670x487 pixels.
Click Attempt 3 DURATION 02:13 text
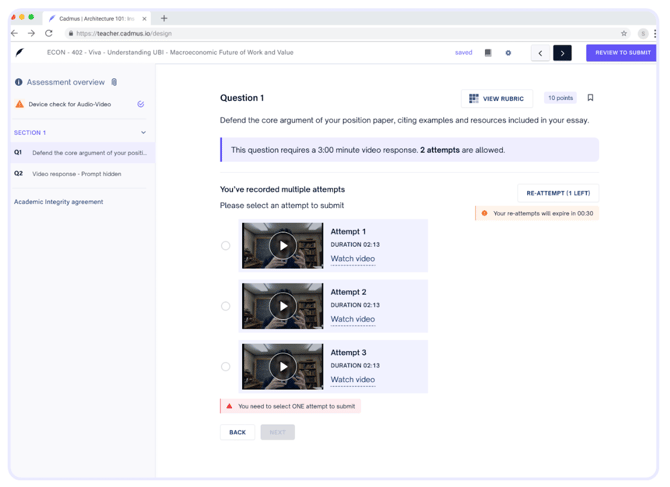tap(355, 366)
